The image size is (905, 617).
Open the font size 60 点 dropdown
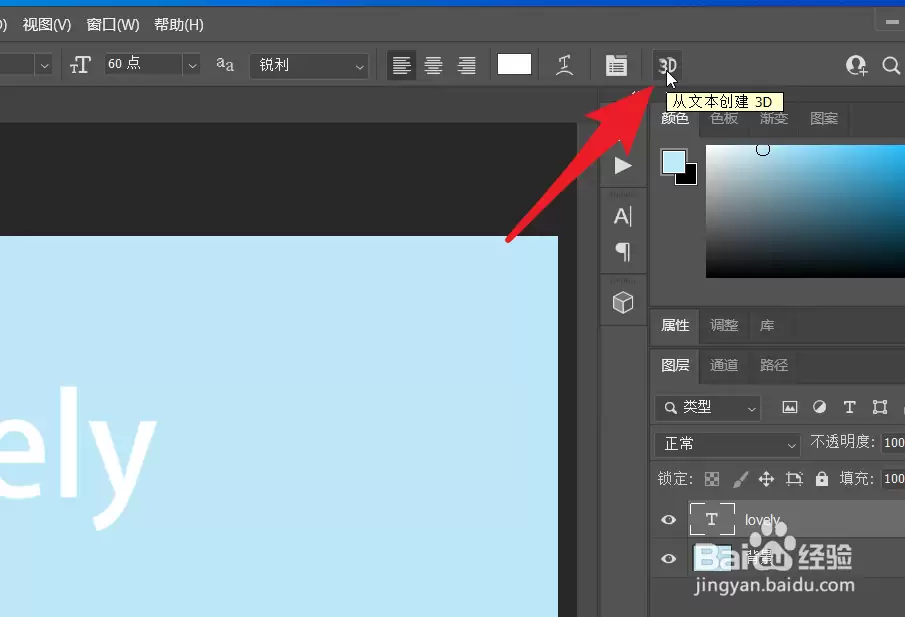pos(192,65)
